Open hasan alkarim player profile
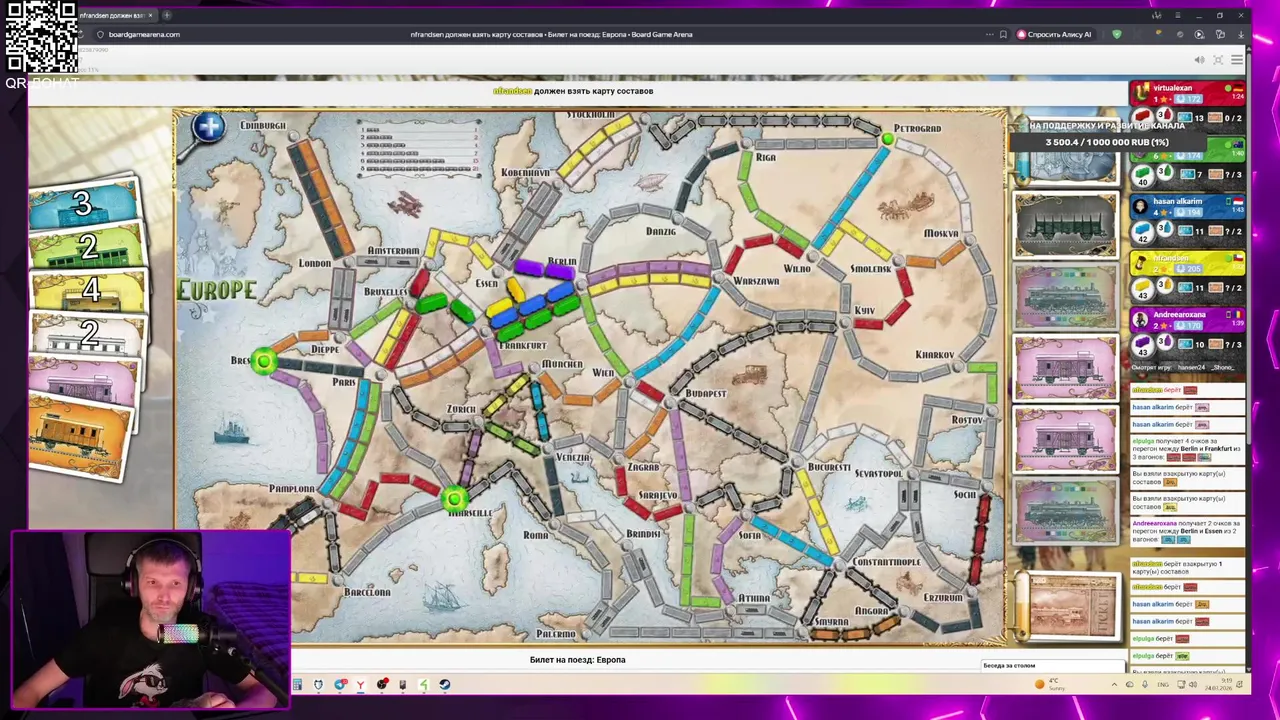 pyautogui.click(x=1177, y=201)
